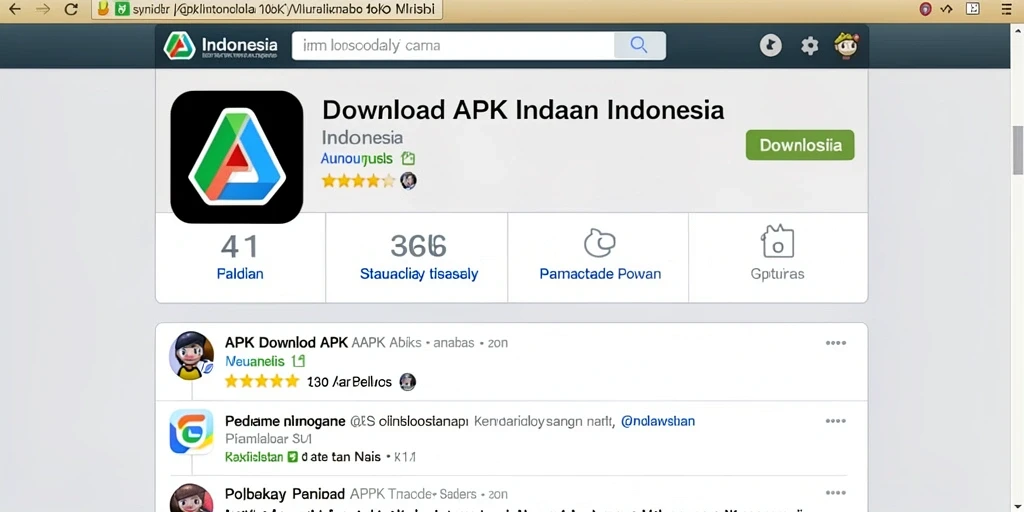
Task: Open the user avatar profile in header
Action: [846, 45]
